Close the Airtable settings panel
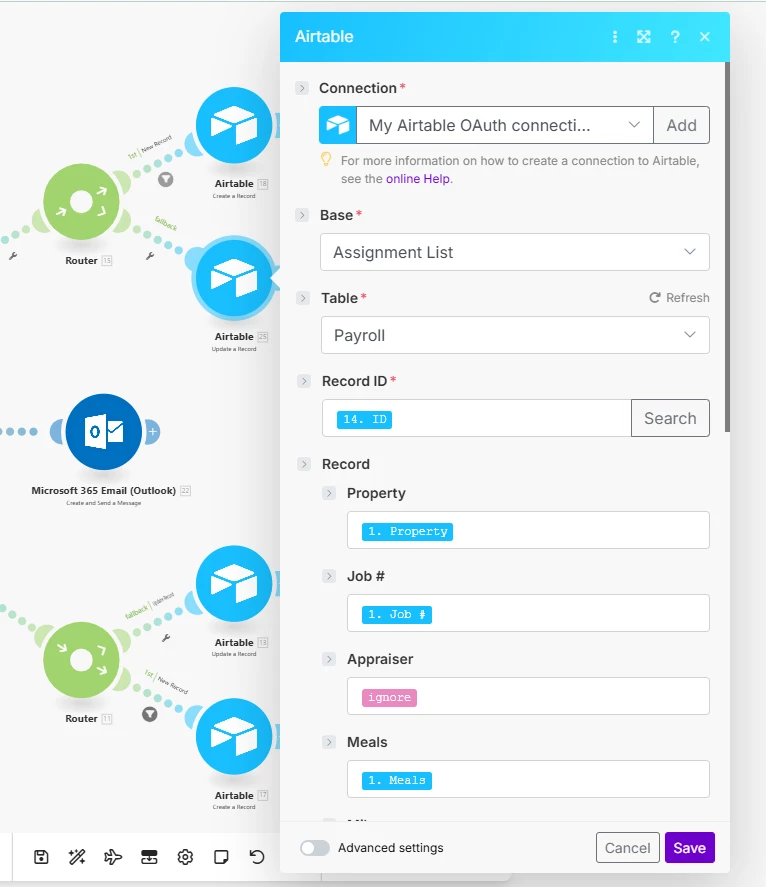 [704, 37]
